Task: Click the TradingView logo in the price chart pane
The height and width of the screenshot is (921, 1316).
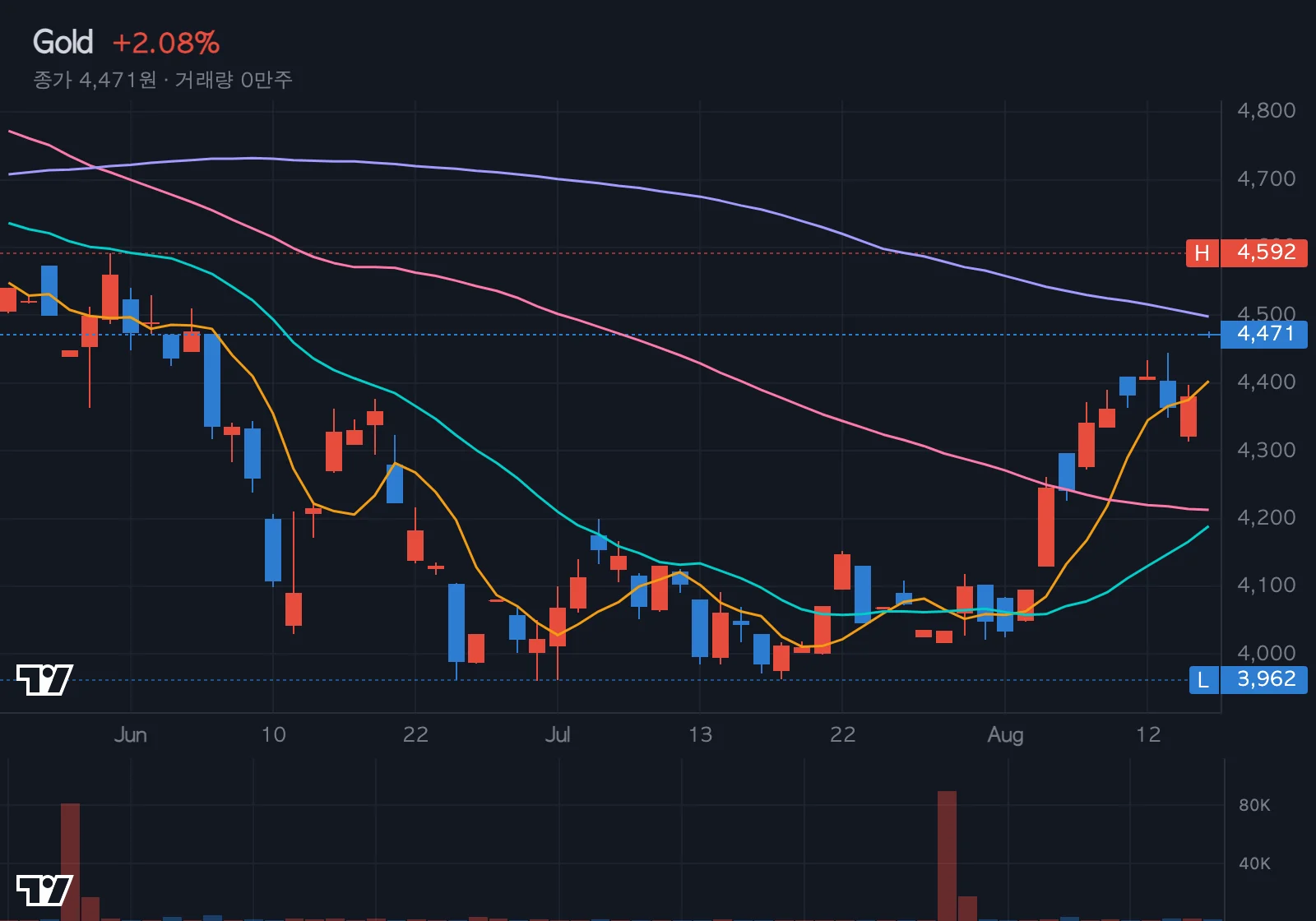Action: [44, 679]
